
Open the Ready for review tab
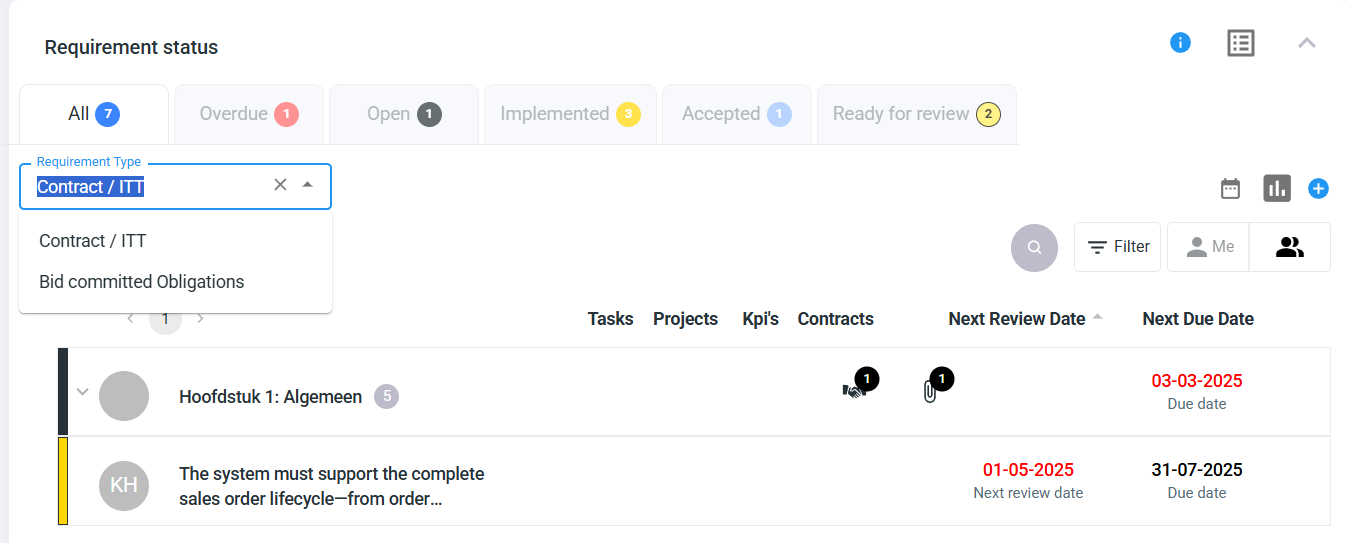[x=917, y=114]
